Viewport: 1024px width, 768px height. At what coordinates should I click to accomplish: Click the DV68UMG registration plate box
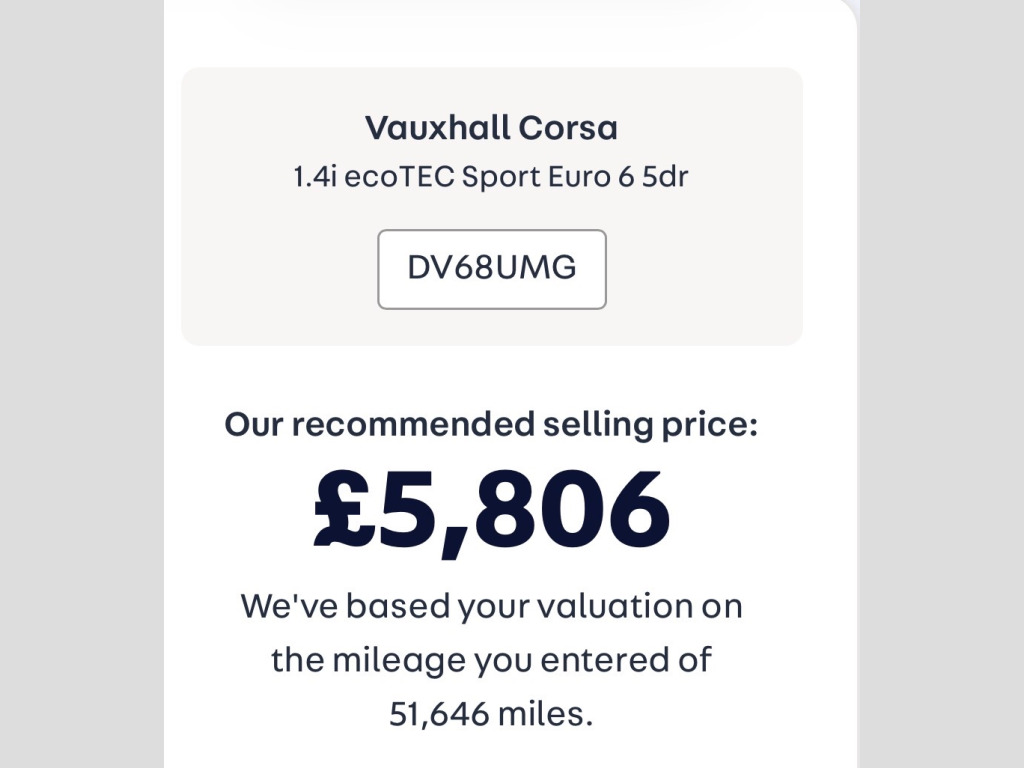491,269
